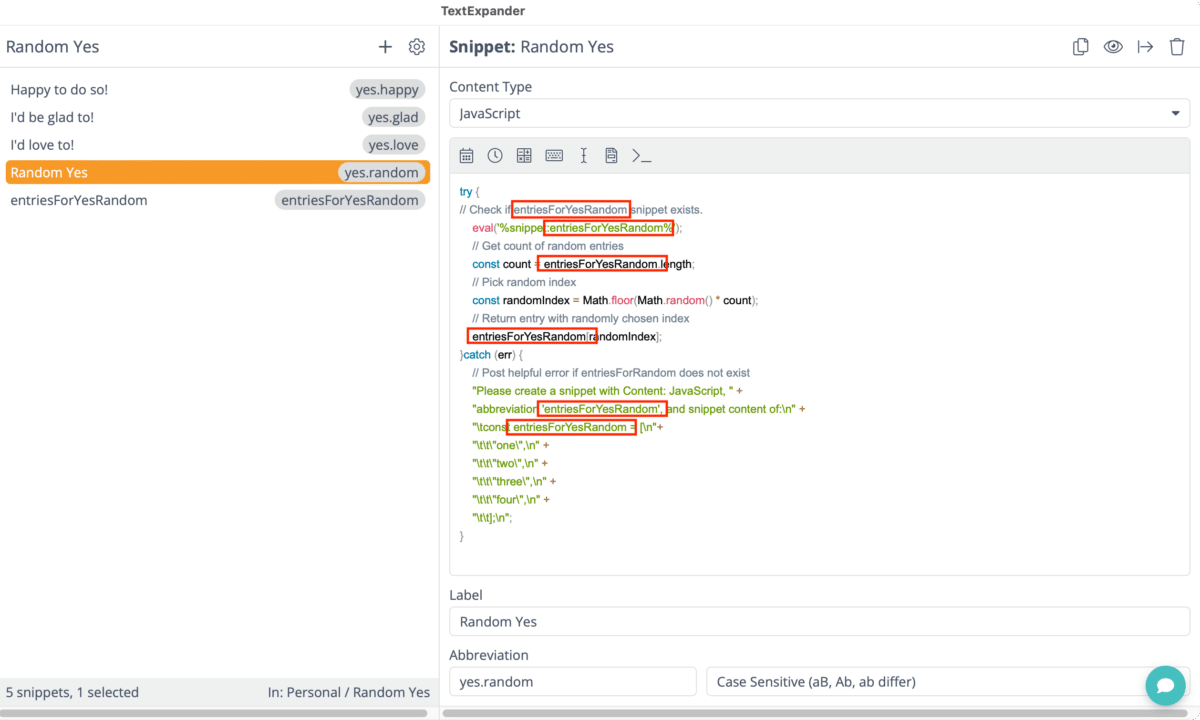This screenshot has width=1200, height=720.
Task: Preview the snippet with the eye icon
Action: [1113, 47]
